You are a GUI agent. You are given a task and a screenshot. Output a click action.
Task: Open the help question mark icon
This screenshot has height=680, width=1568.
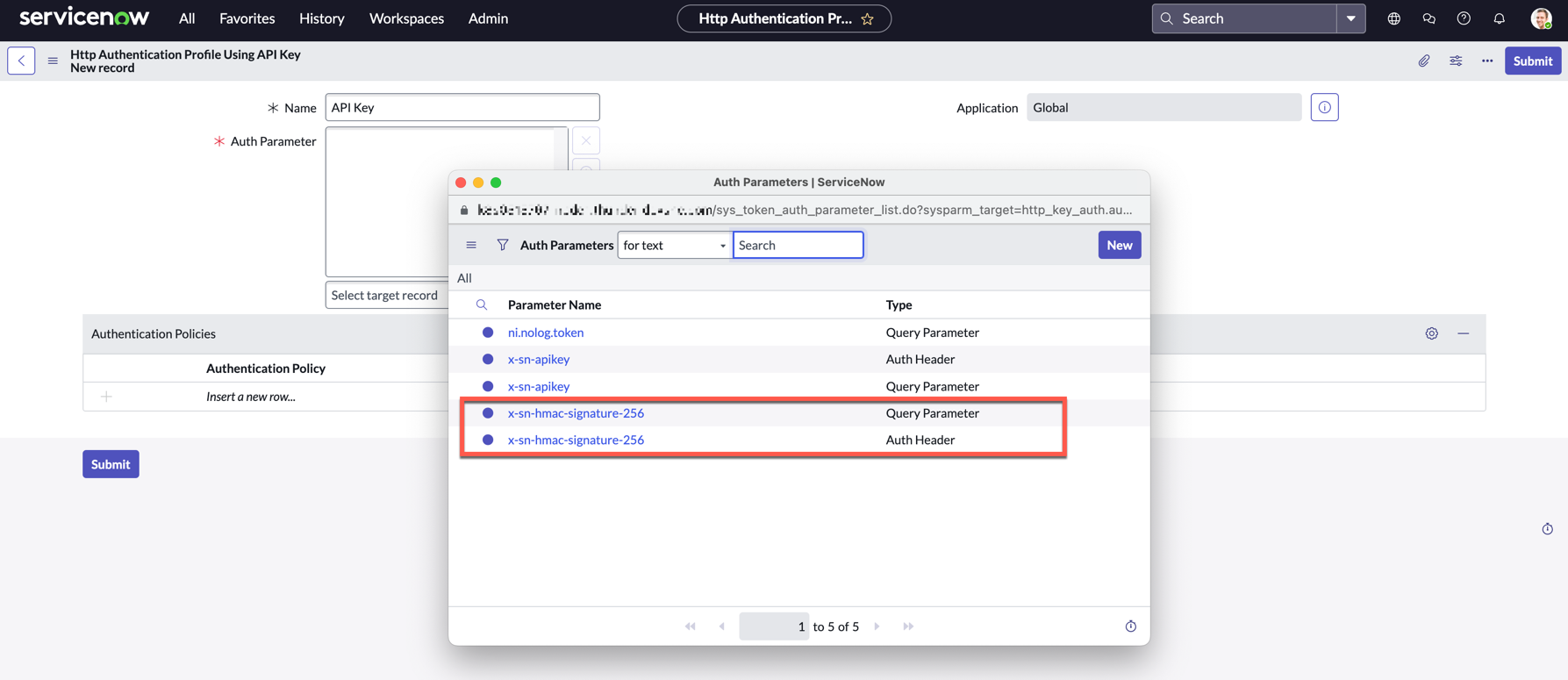[x=1464, y=18]
